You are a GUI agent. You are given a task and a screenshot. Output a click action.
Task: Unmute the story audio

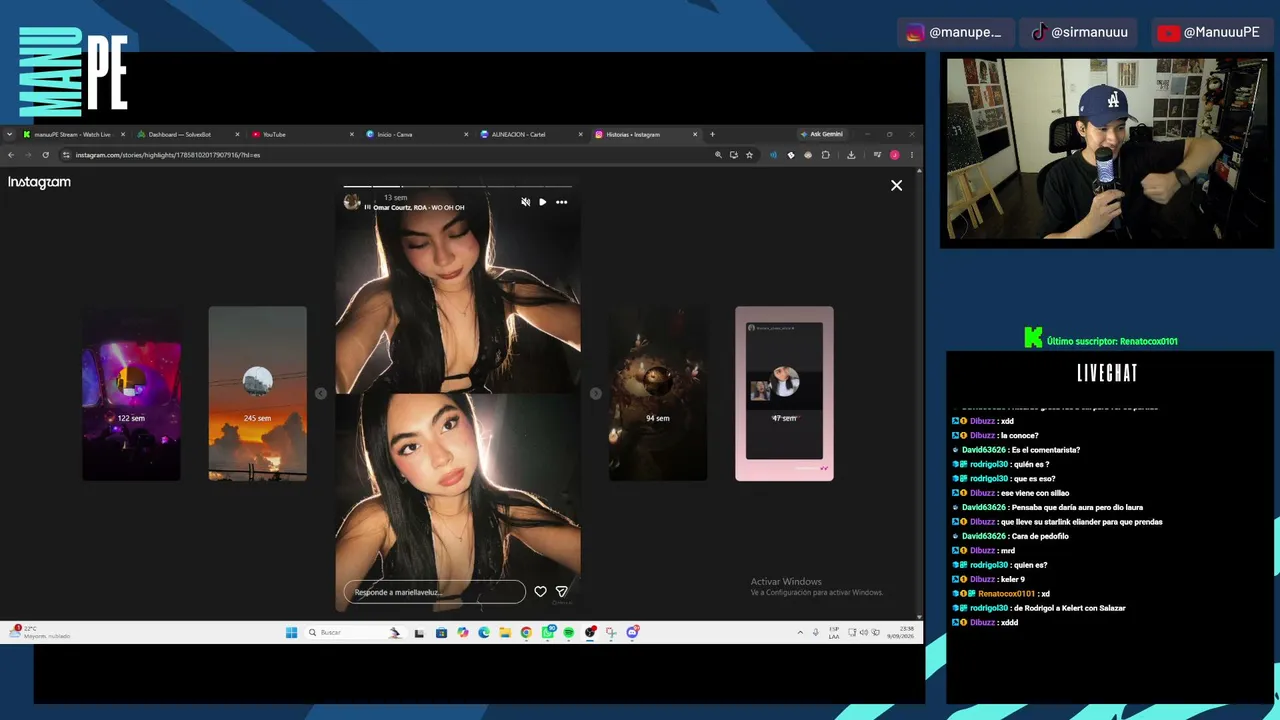click(x=526, y=202)
